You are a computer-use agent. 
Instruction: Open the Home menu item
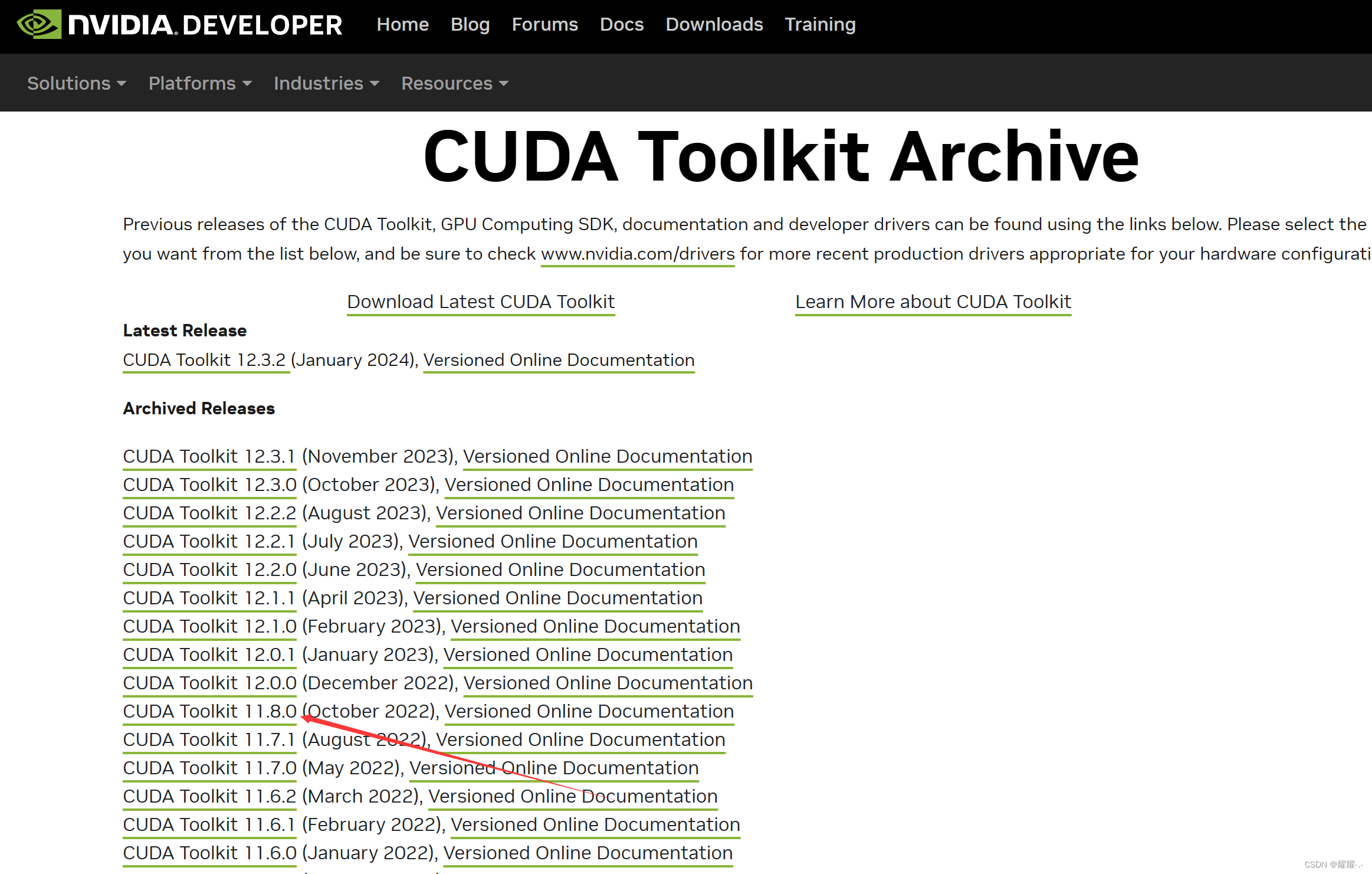(x=402, y=25)
